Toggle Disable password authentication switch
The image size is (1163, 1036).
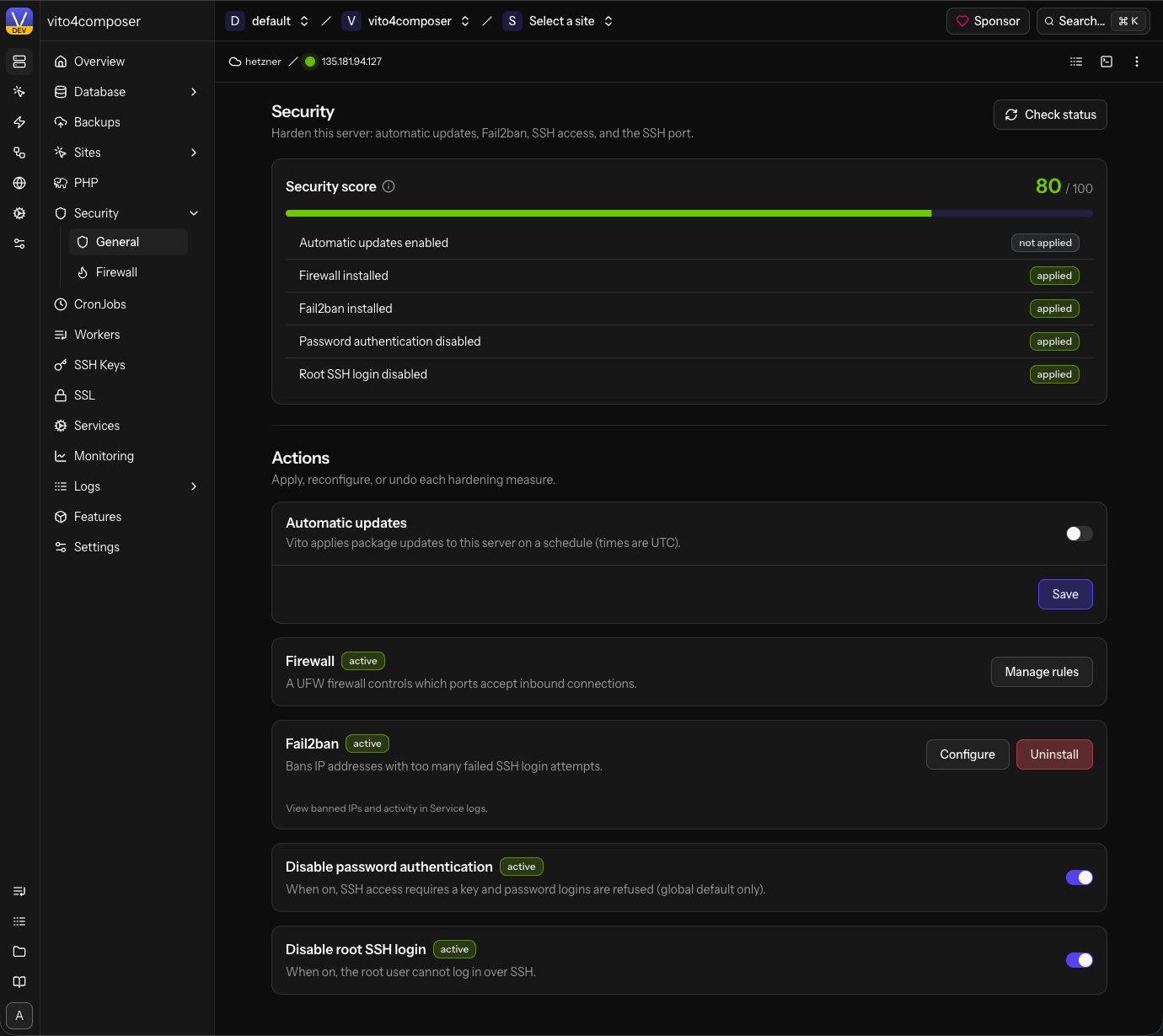point(1080,878)
